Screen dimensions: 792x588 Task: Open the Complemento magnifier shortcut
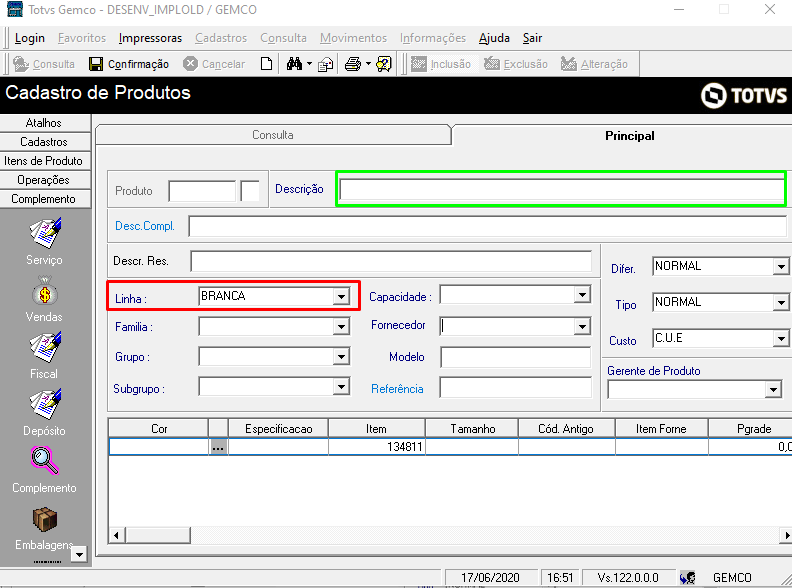click(44, 460)
